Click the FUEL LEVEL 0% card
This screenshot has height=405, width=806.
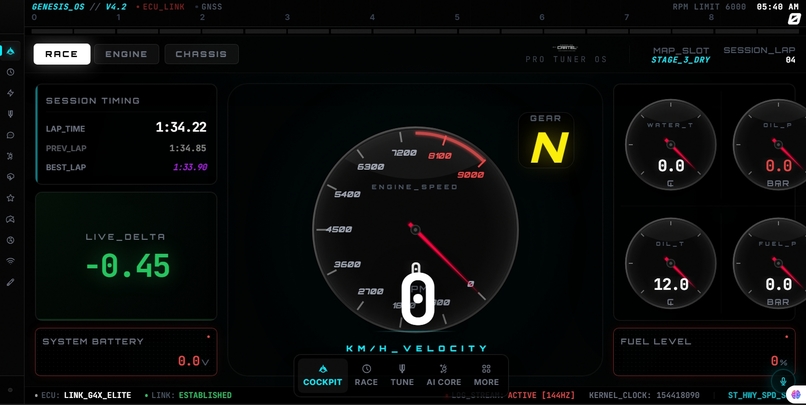(704, 352)
